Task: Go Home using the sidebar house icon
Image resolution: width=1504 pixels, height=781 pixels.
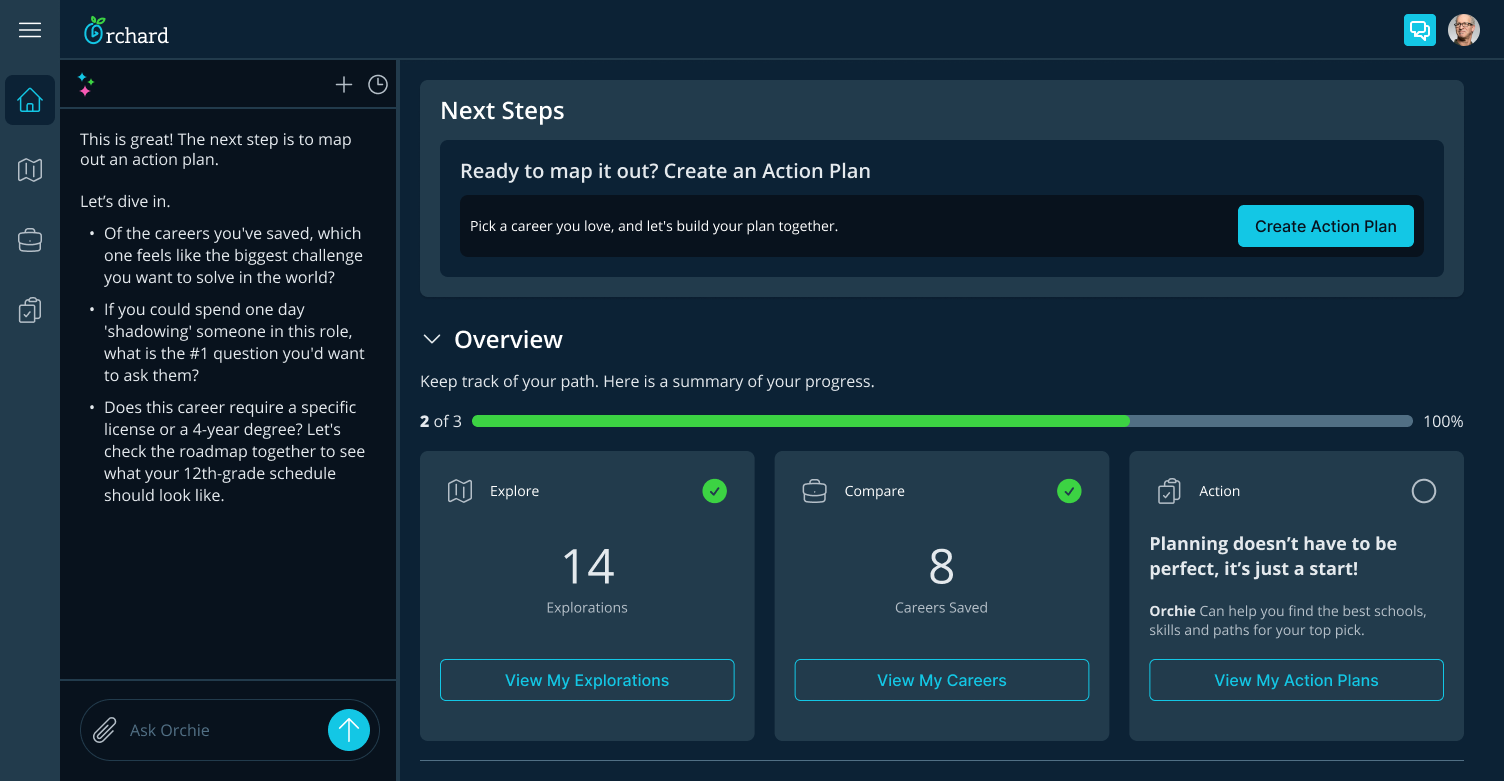Action: [30, 100]
